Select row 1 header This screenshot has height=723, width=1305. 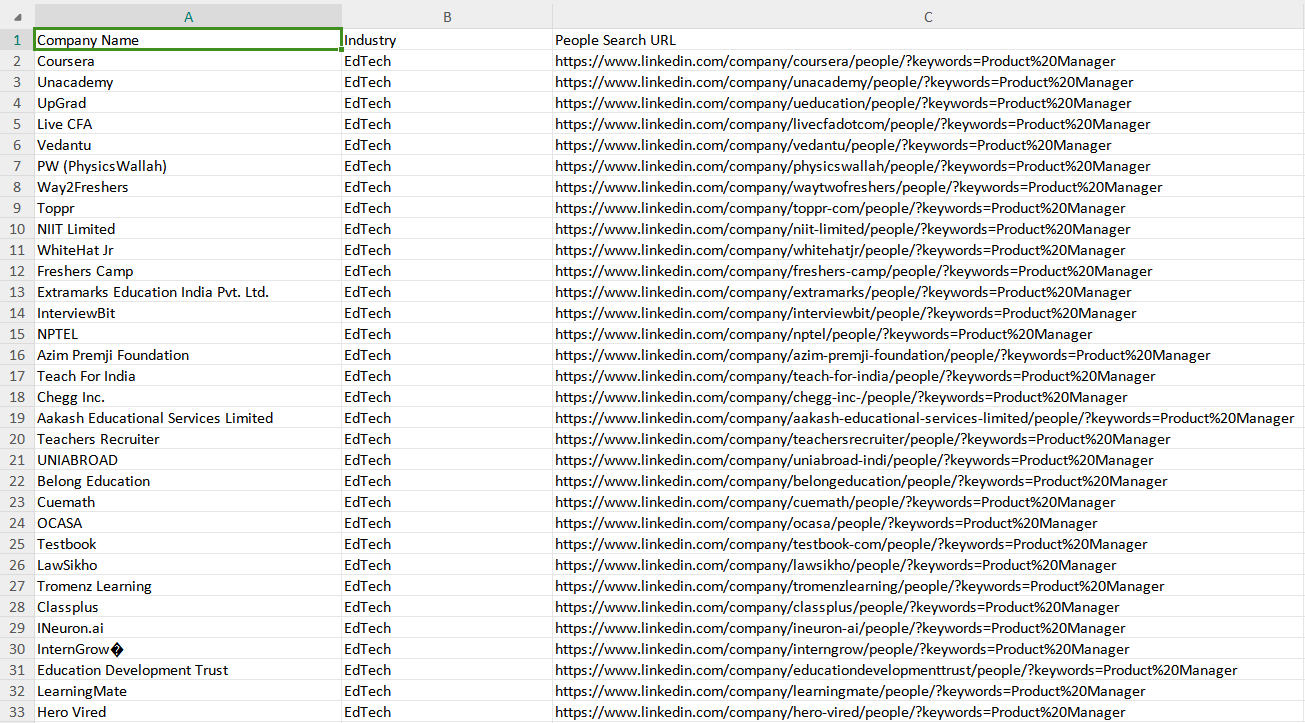17,40
